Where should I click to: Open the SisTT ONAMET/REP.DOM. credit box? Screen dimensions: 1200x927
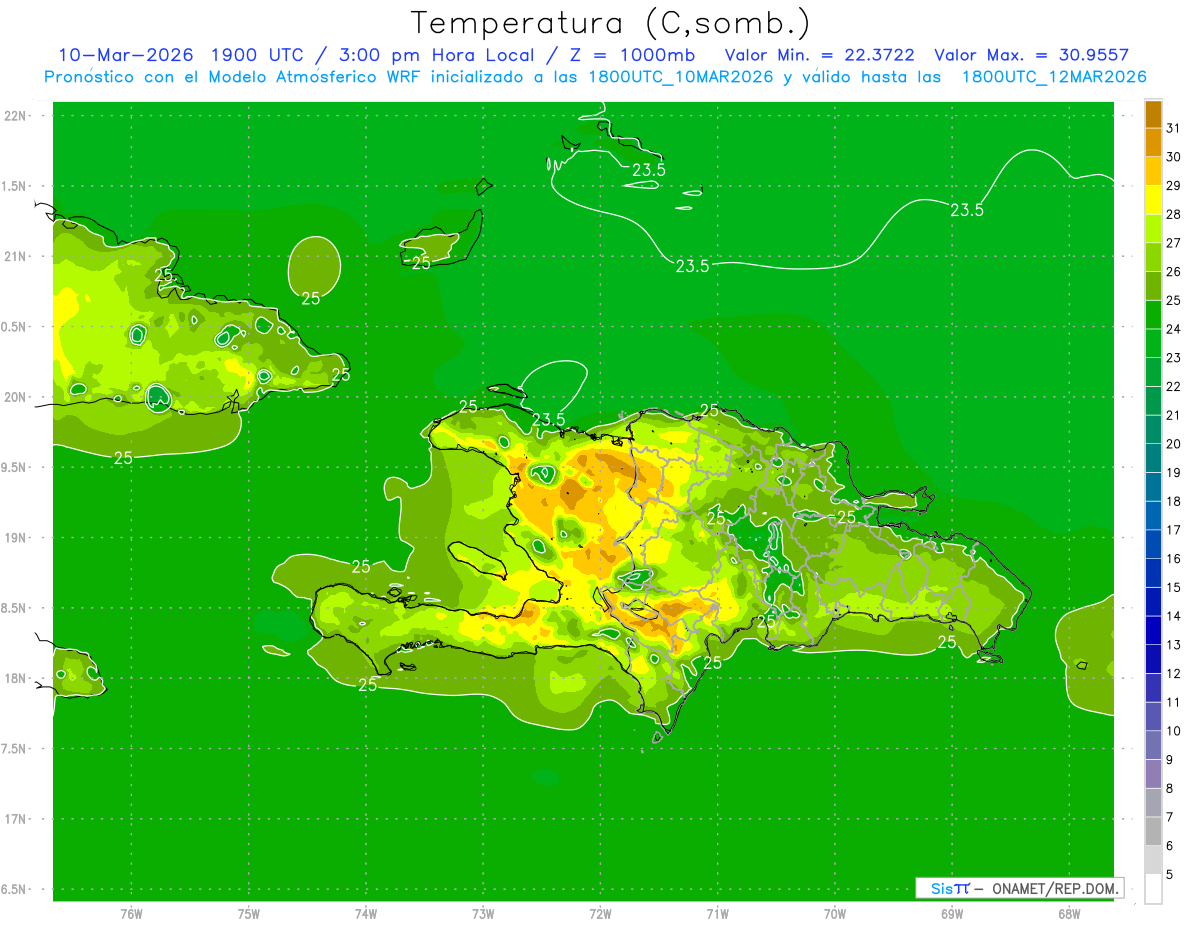point(1019,888)
